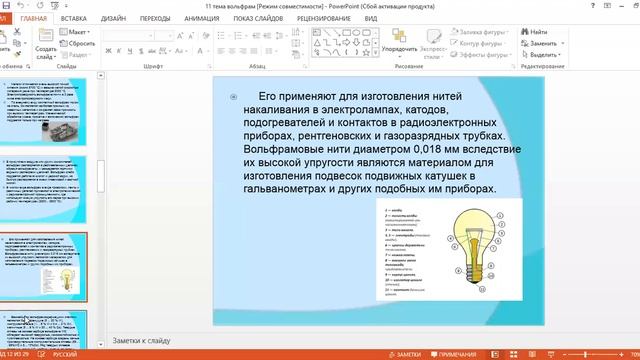This screenshot has width=640, height=360.
Task: Toggle bulleted list formatting
Action: pos(222,36)
